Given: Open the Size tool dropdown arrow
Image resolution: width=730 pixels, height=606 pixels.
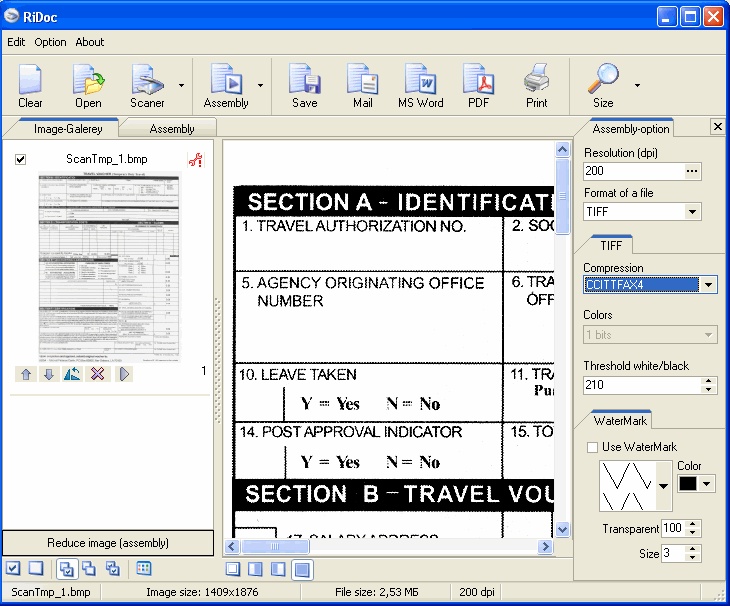Looking at the screenshot, I should click(637, 85).
